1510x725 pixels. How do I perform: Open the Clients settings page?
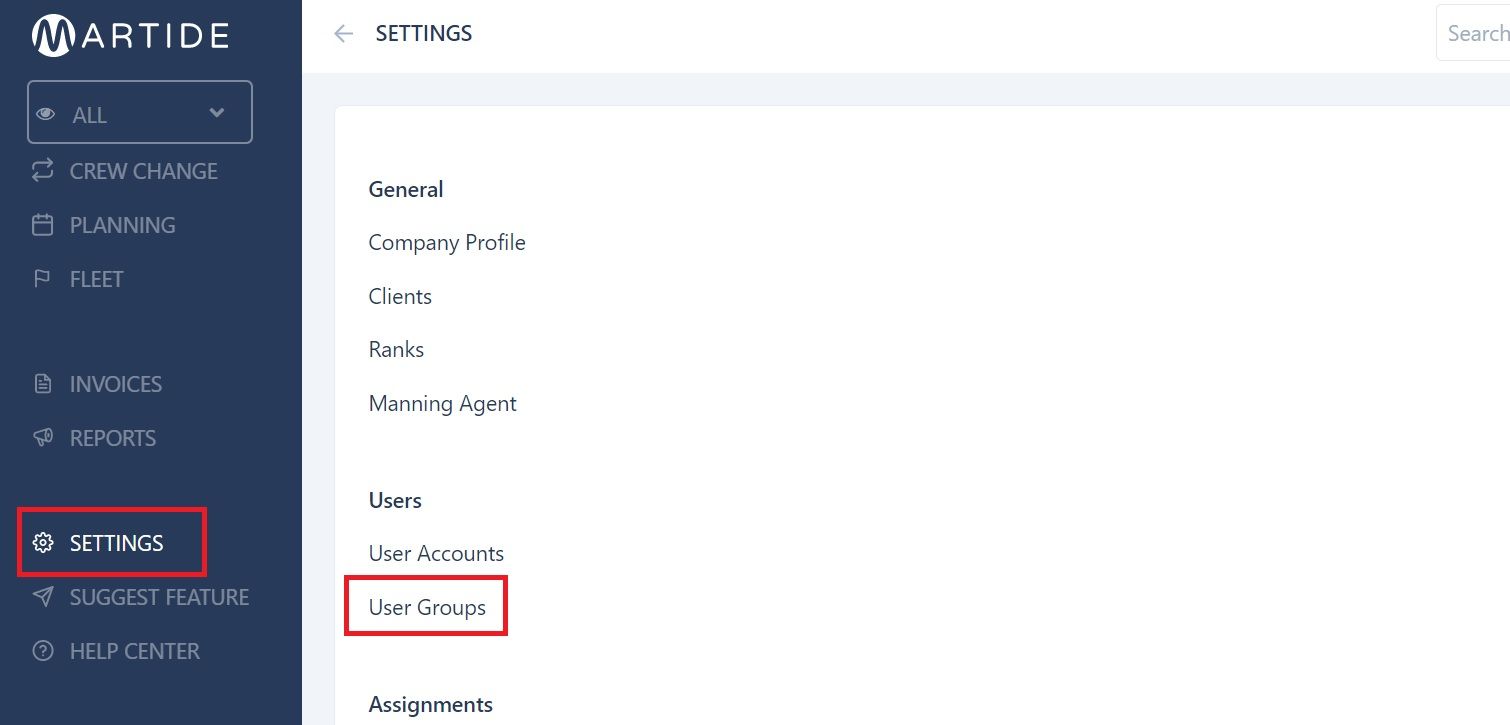(400, 297)
